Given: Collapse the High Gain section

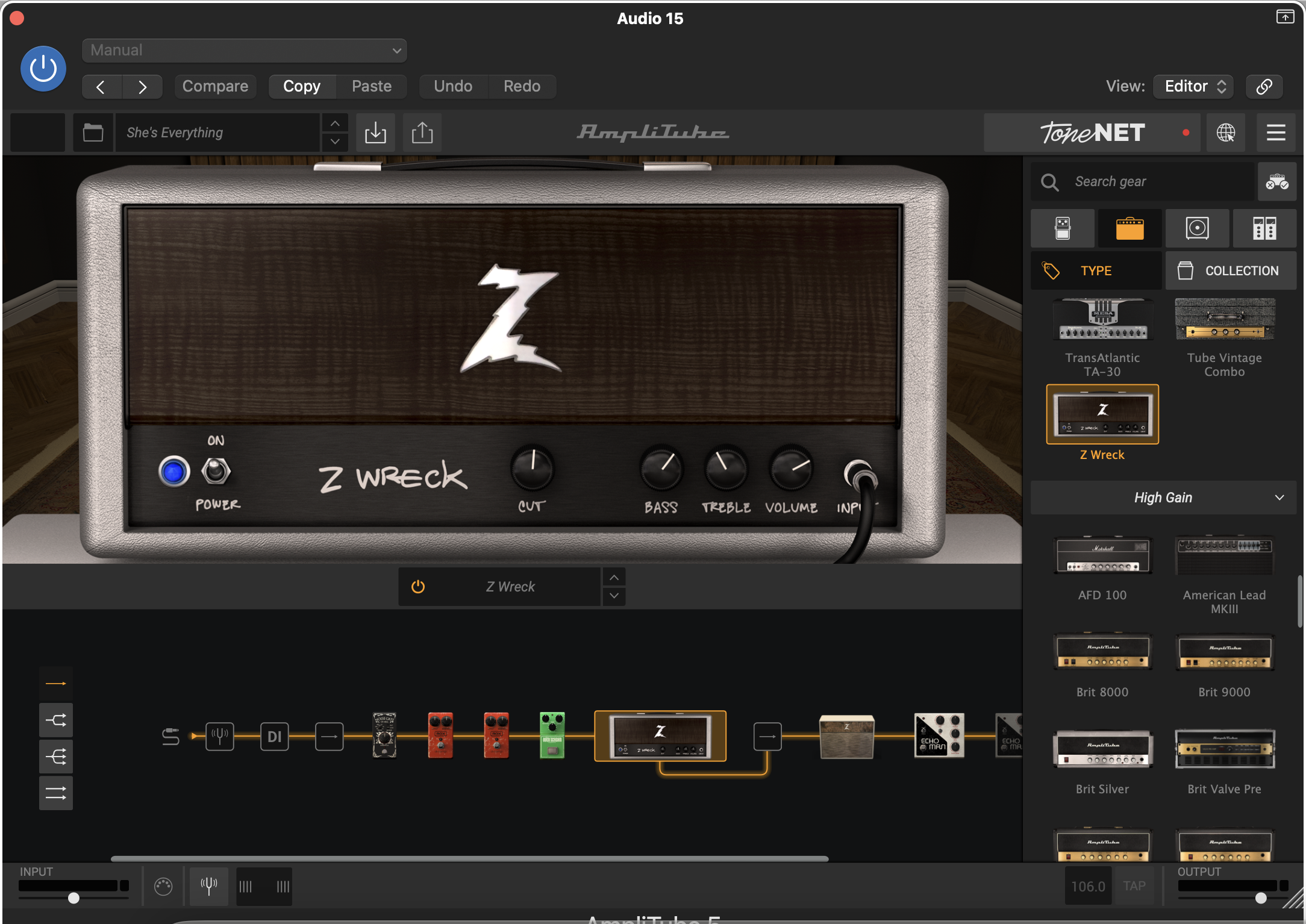Looking at the screenshot, I should [1163, 498].
